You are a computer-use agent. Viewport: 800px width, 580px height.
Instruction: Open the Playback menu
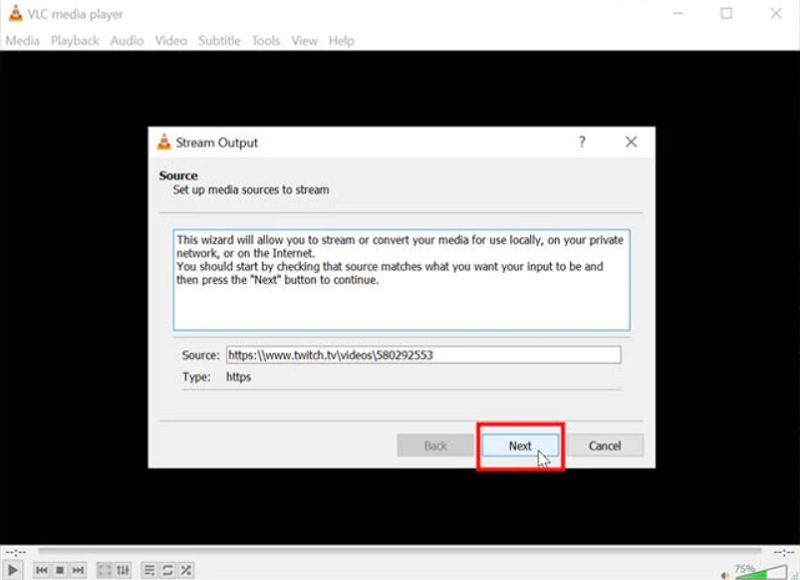coord(73,40)
